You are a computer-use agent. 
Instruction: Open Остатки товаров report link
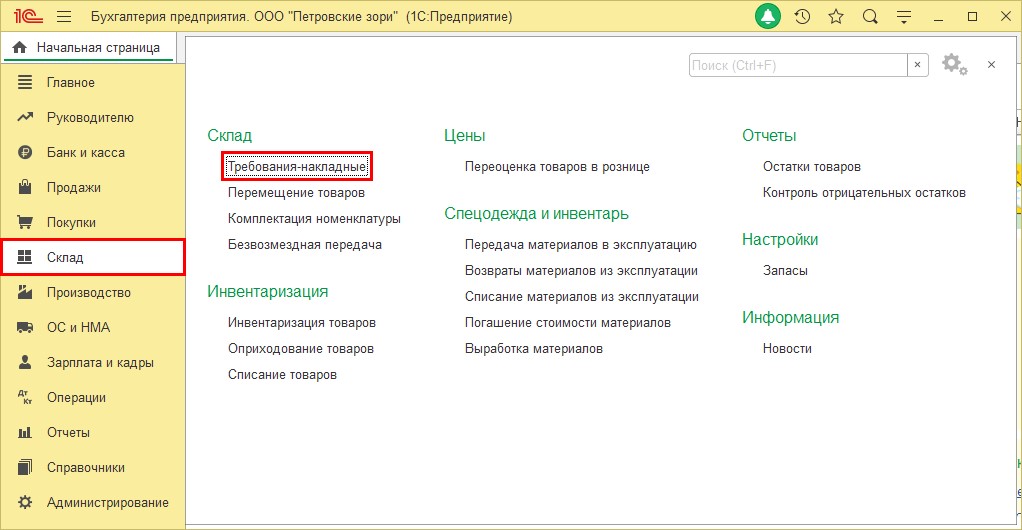pos(811,167)
